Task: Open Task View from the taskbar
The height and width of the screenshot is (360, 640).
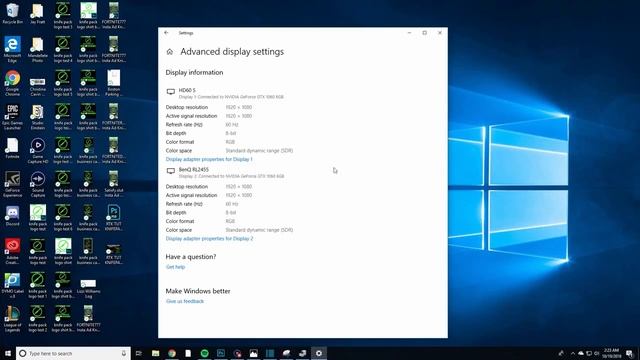Action: click(x=139, y=353)
